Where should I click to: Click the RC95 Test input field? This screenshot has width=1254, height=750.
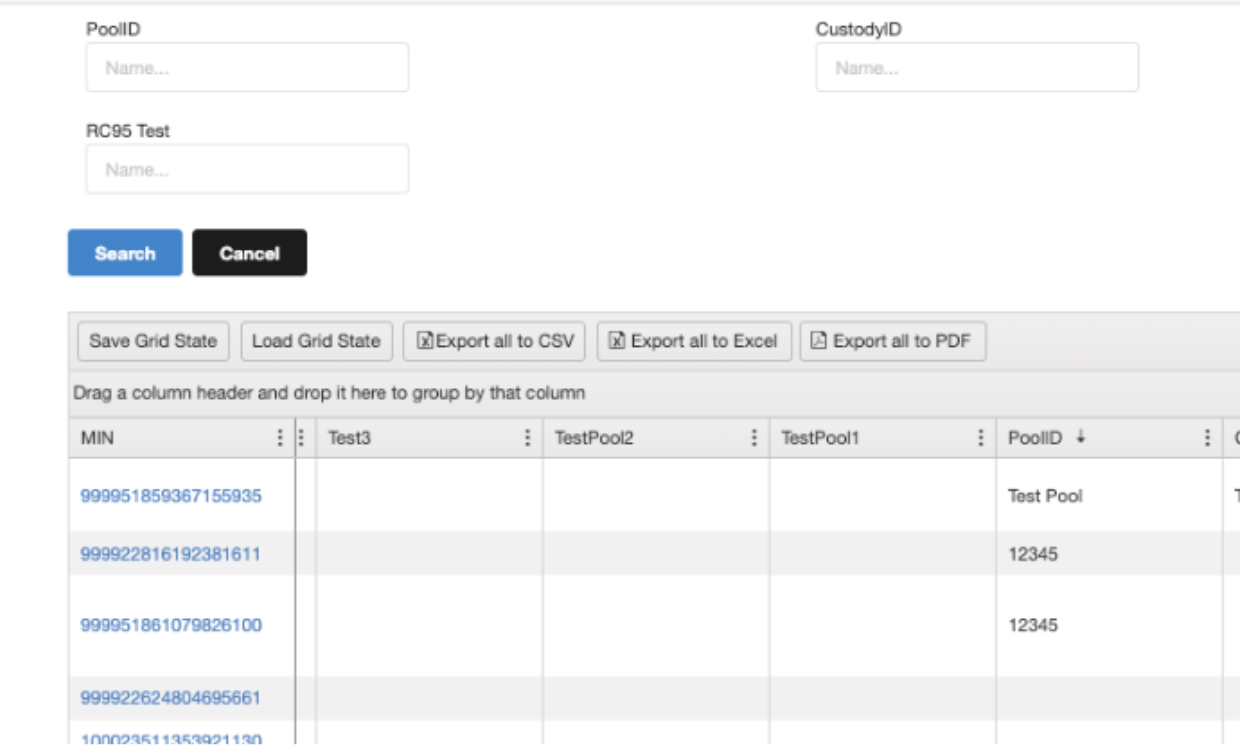point(247,169)
